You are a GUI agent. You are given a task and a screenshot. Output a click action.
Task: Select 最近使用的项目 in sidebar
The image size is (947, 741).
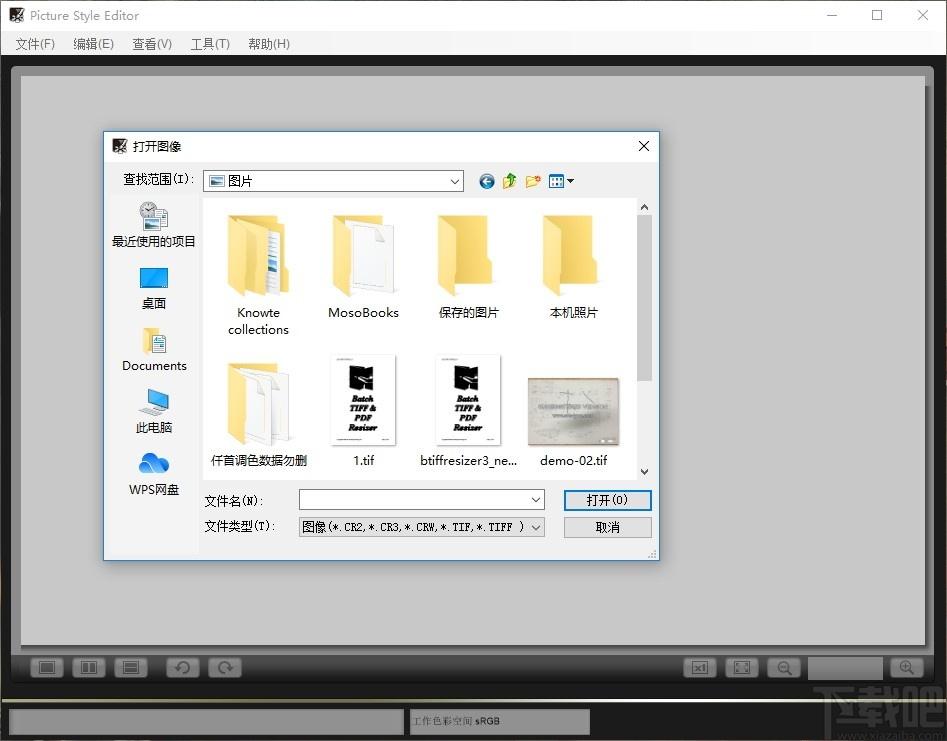coord(153,225)
